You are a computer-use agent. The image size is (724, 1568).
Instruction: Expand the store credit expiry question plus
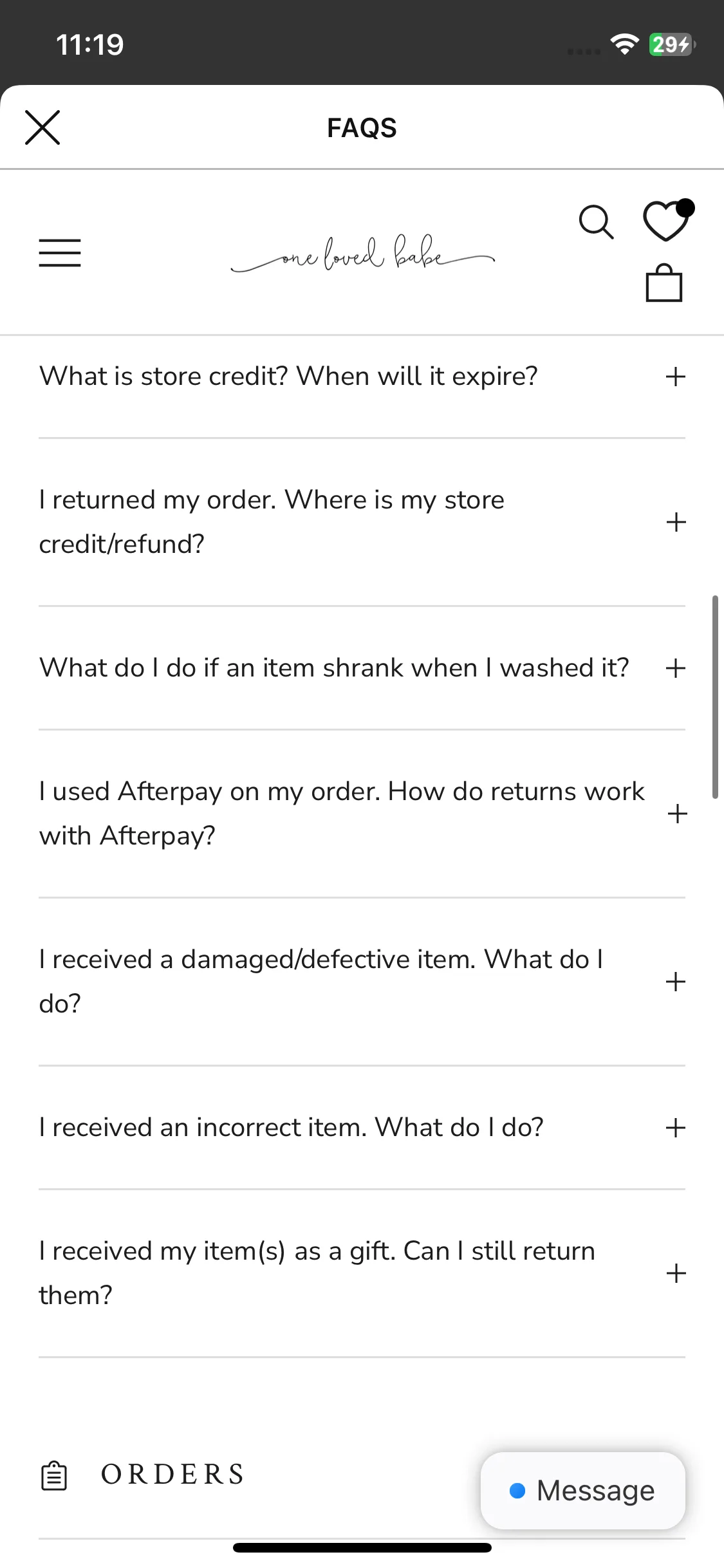(x=675, y=377)
